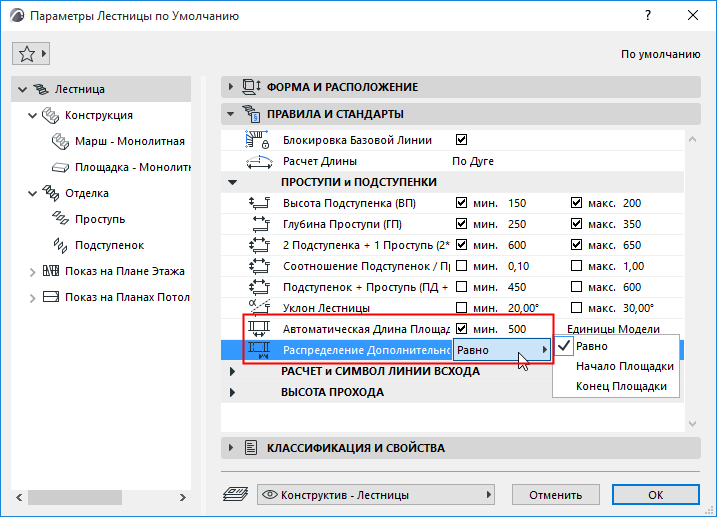Screen dimensions: 717x517
Task: Click the Соотношение Подступенок row icon
Action: (x=259, y=266)
